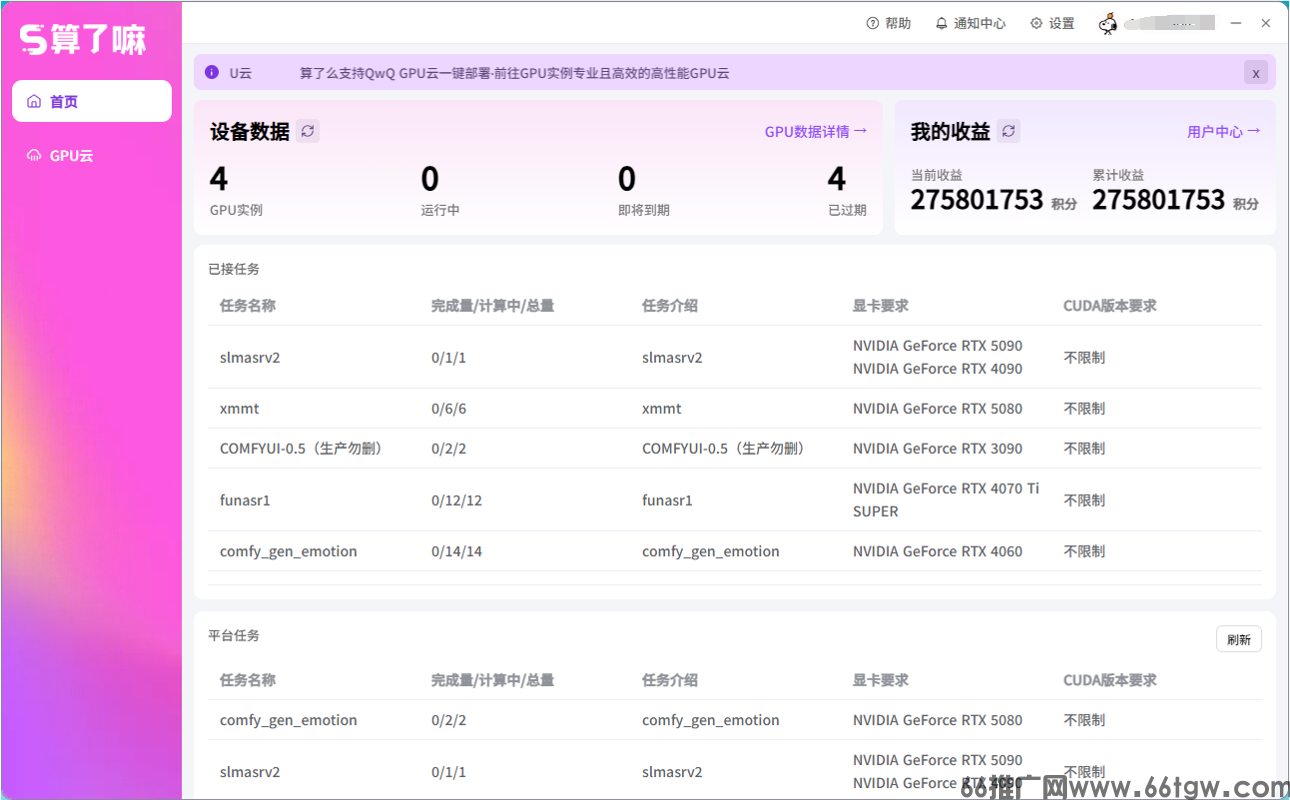Click NVIDIA GeForce RTX 4060 requirement
Screen dimensions: 1290x800
pos(938,551)
